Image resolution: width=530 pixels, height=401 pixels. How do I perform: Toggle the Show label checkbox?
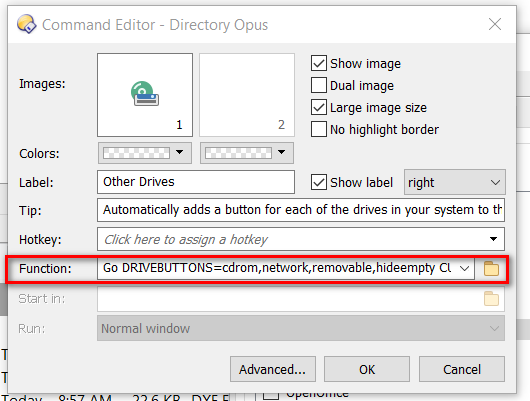tap(319, 182)
